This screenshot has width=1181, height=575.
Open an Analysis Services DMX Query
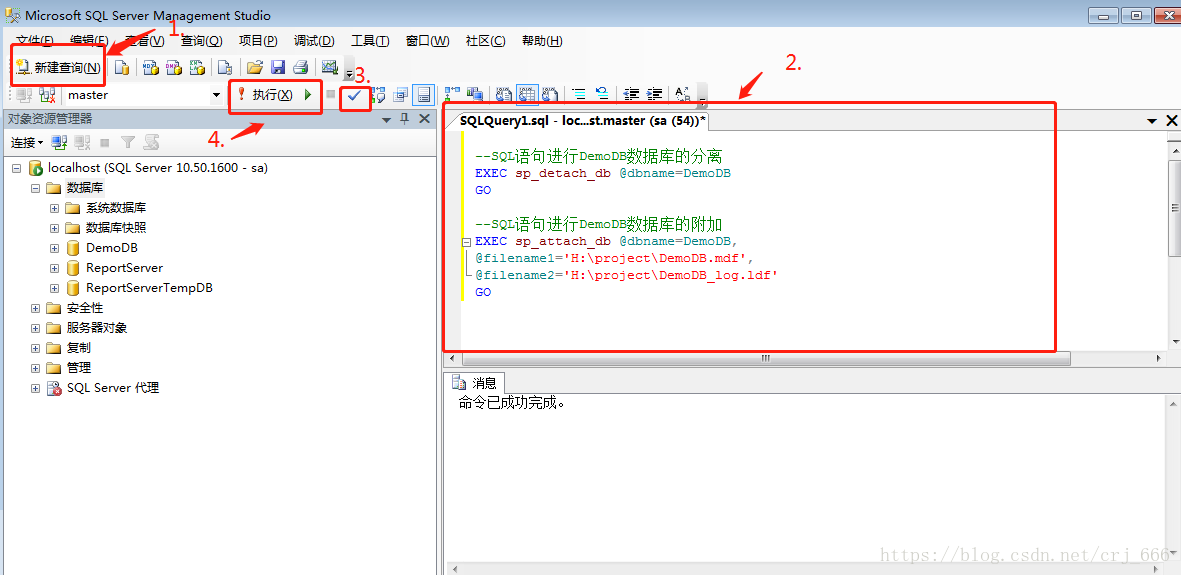174,67
